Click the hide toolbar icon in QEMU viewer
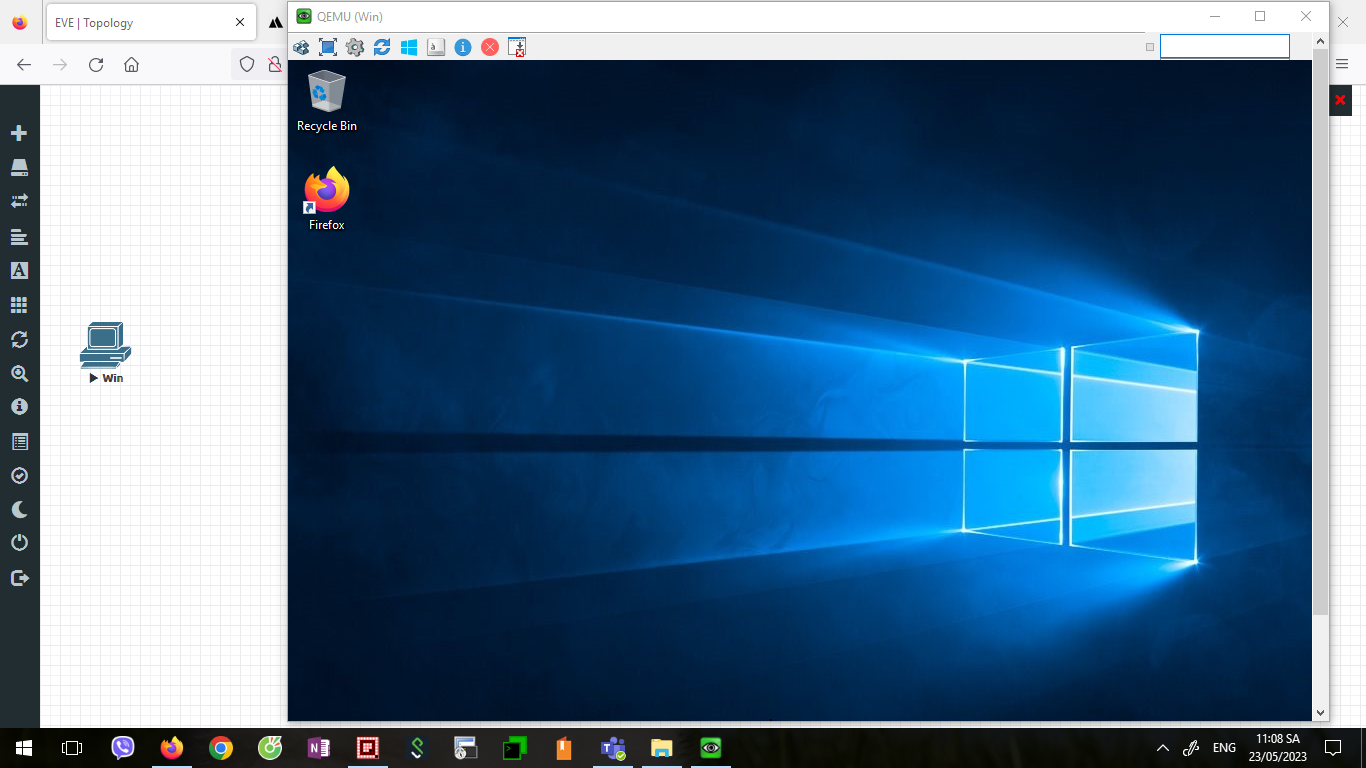The height and width of the screenshot is (768, 1366). (517, 47)
